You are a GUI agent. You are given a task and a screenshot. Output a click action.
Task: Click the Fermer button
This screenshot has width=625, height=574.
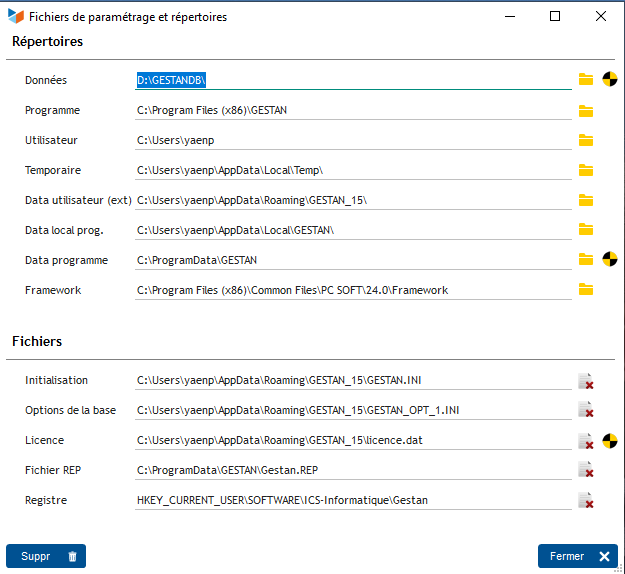(577, 556)
